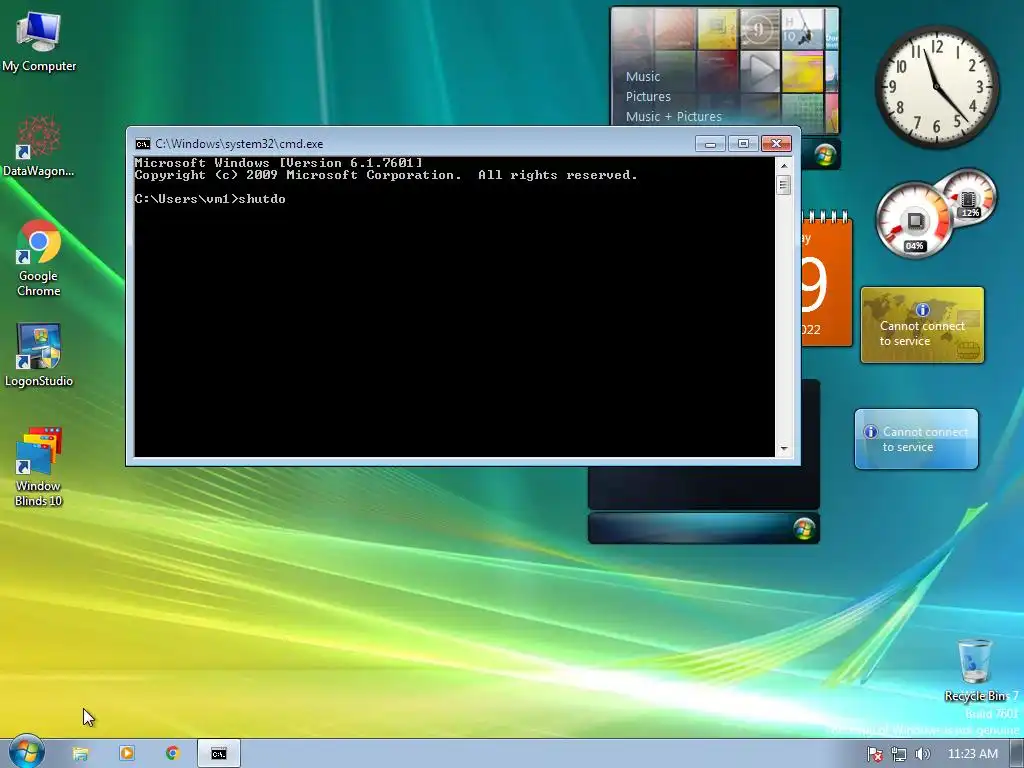1024x768 pixels.
Task: Select Music + Pictures in the Media Center gadget
Action: pos(673,117)
